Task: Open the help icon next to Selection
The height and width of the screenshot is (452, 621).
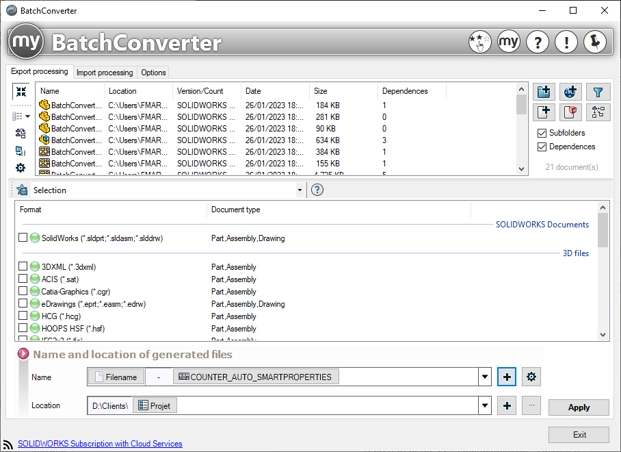Action: [x=317, y=190]
